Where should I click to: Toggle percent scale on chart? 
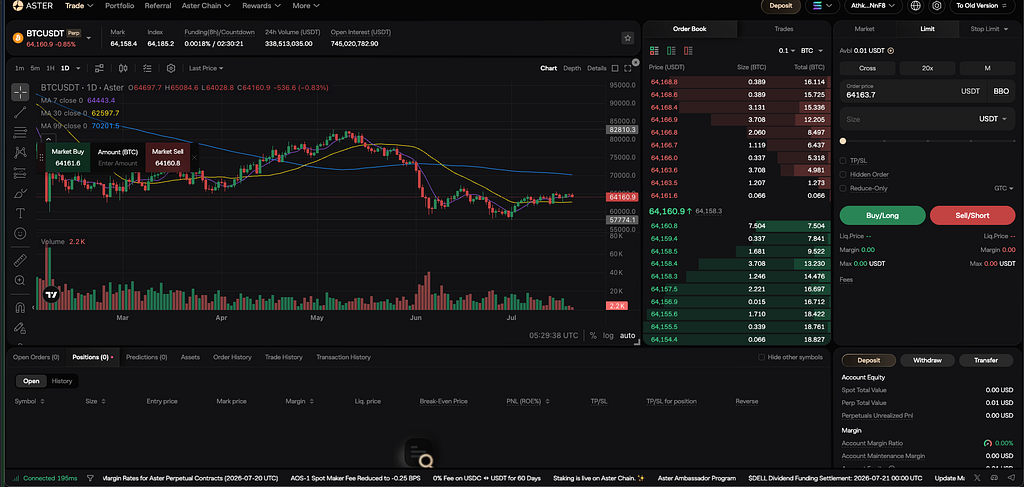coord(593,335)
